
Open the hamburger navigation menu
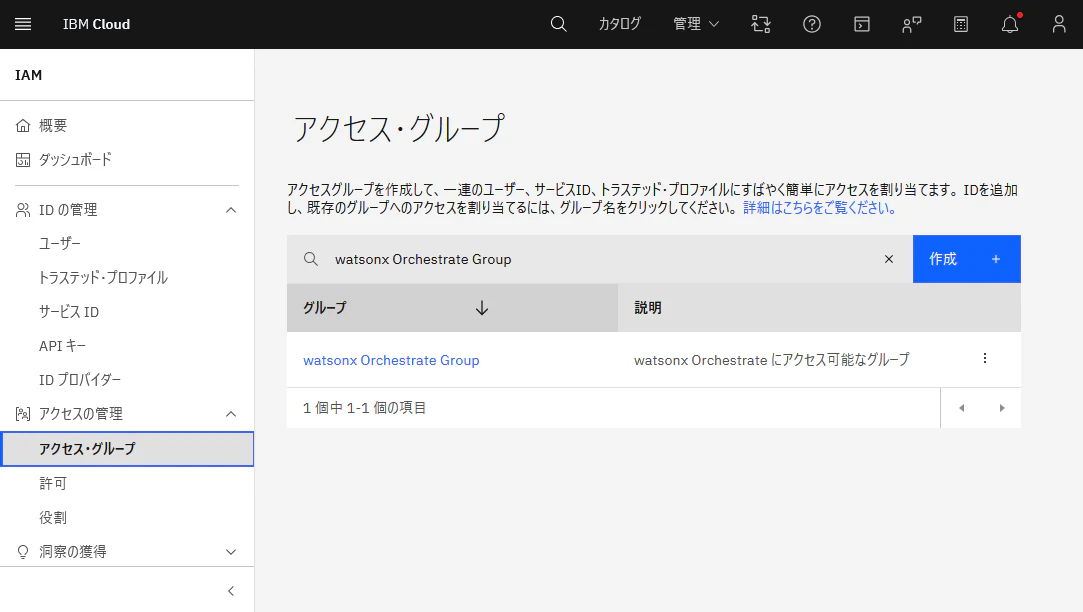(x=23, y=24)
